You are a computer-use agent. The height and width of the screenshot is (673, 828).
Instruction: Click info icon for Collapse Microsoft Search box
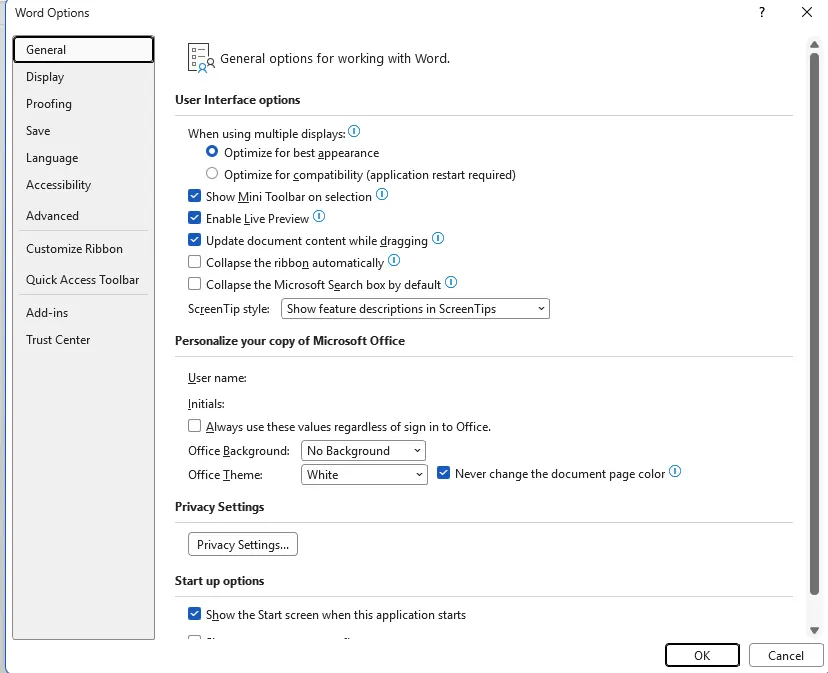pyautogui.click(x=450, y=282)
